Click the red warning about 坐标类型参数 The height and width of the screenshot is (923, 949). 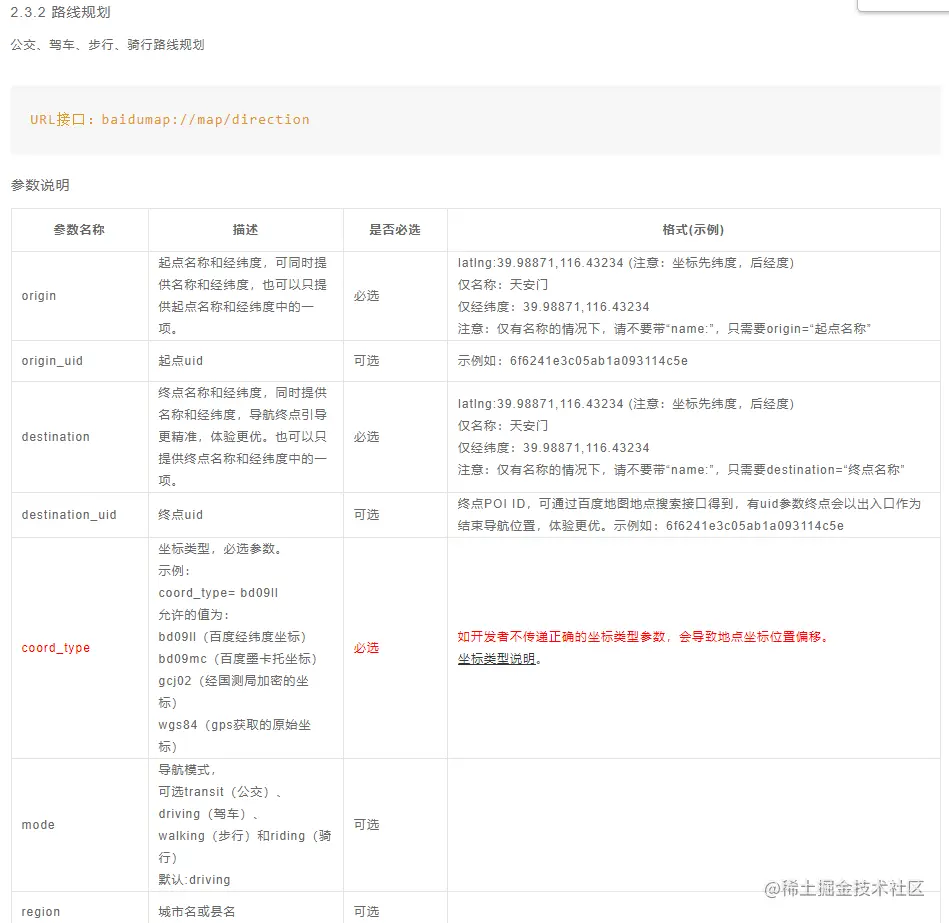pyautogui.click(x=643, y=637)
